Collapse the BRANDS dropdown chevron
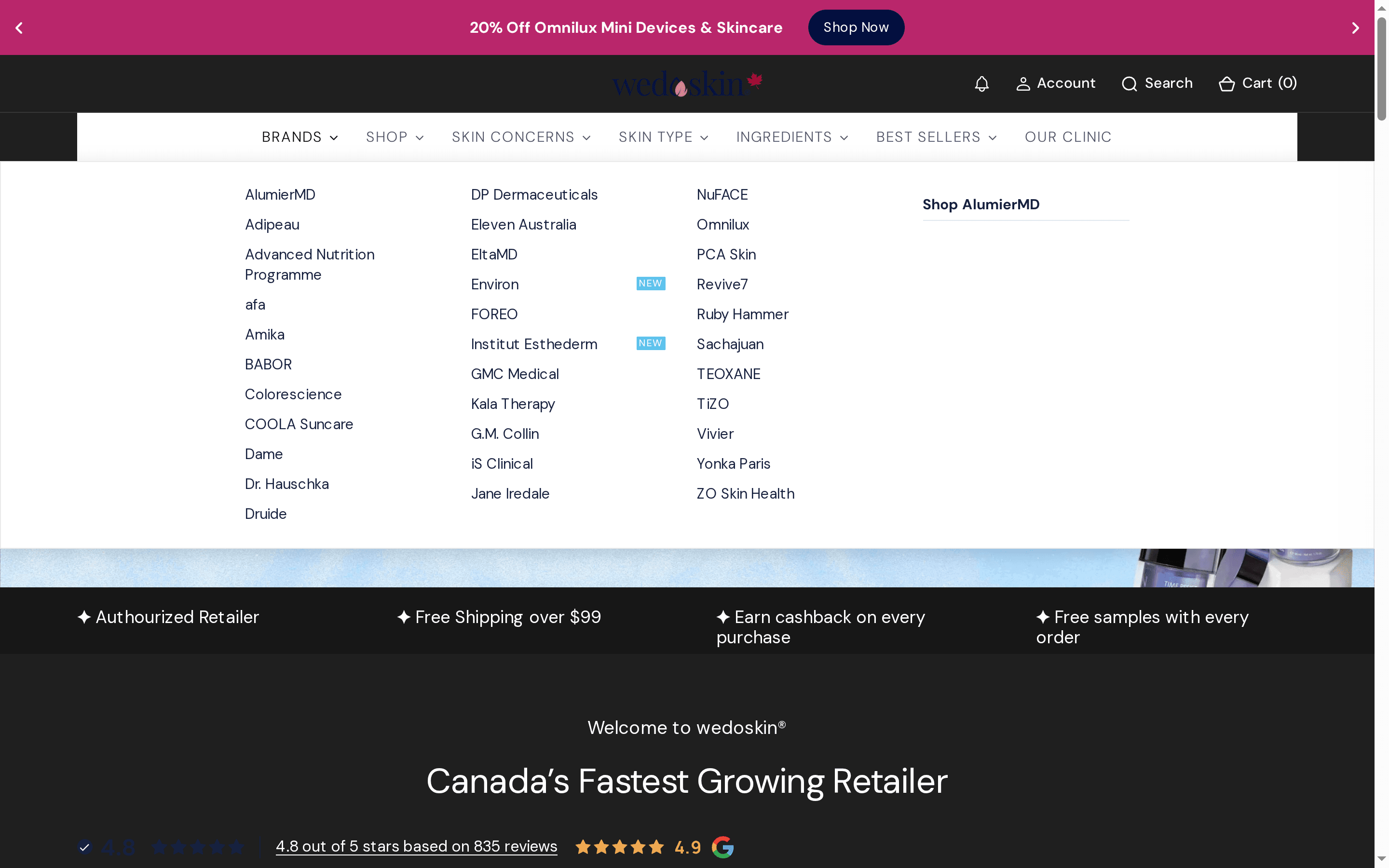 (334, 137)
